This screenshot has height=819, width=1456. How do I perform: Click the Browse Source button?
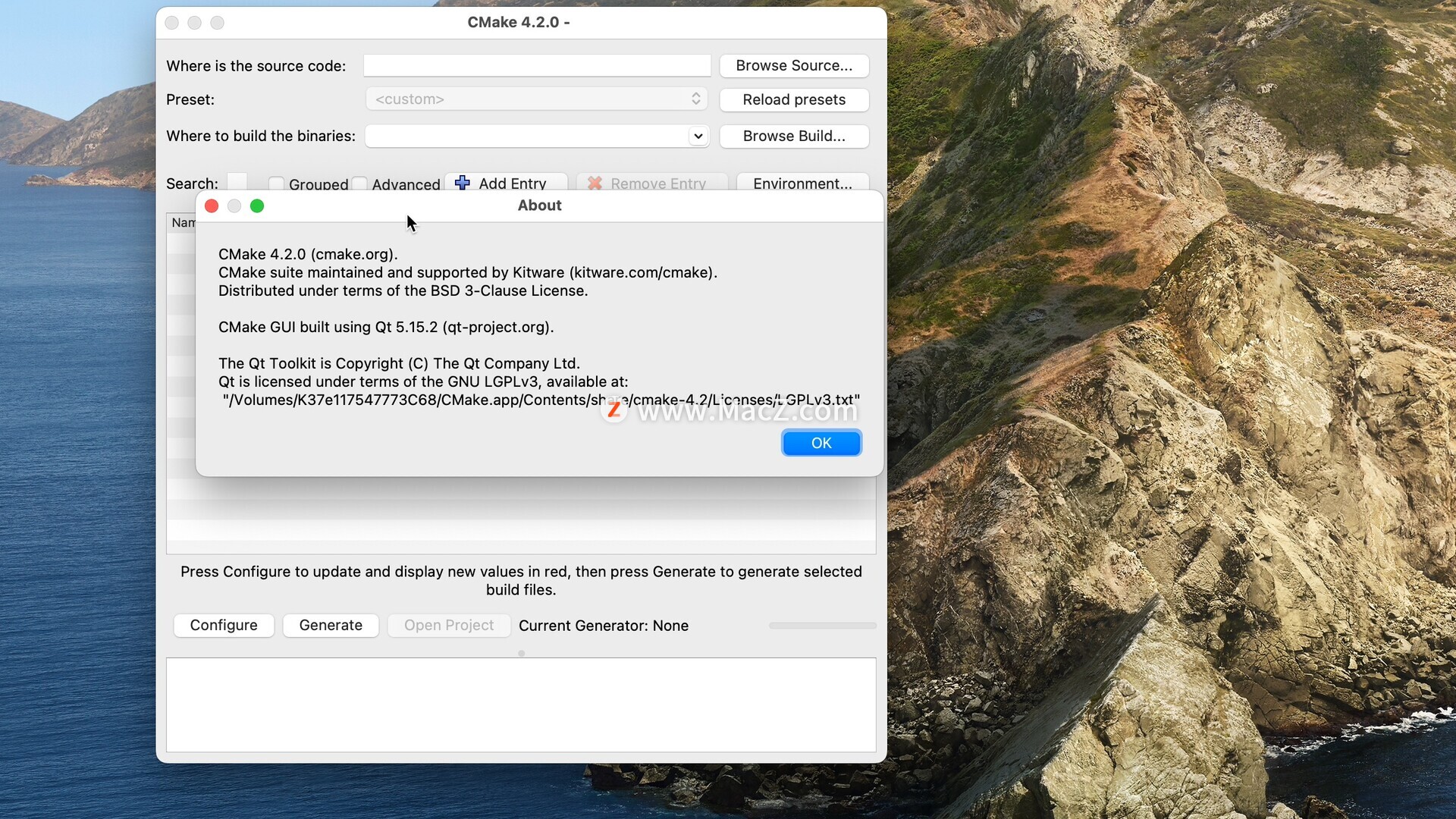tap(793, 66)
